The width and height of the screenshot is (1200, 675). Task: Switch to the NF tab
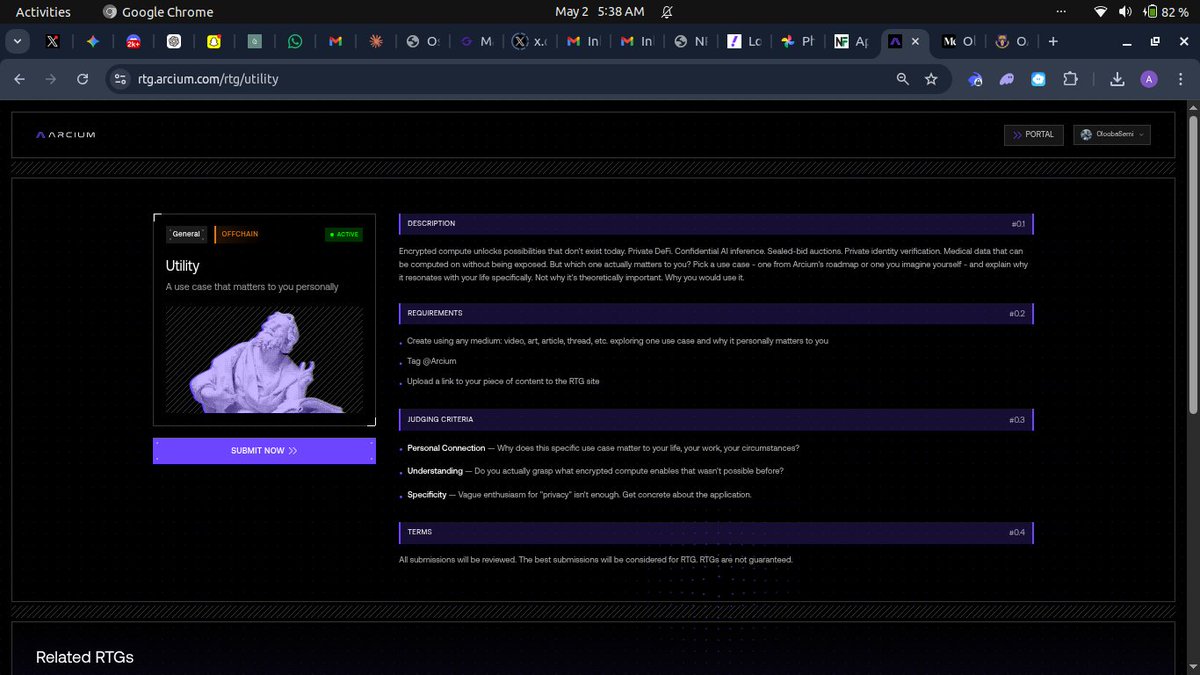click(x=852, y=42)
